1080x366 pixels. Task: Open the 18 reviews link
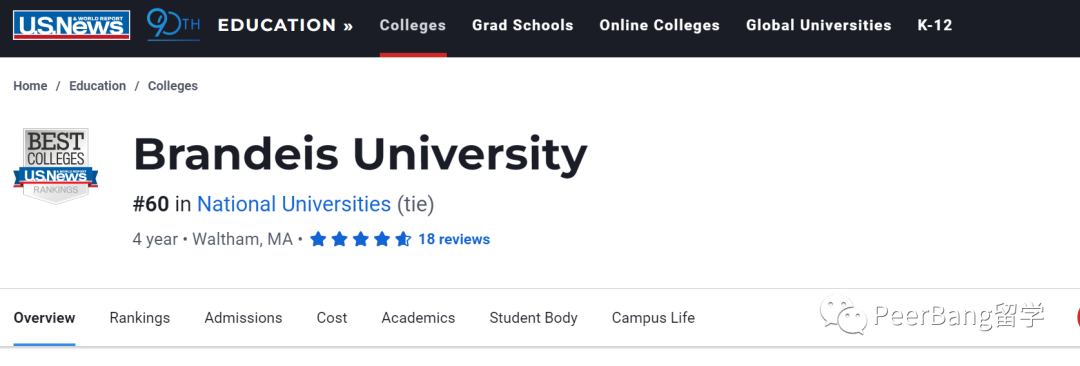[454, 239]
